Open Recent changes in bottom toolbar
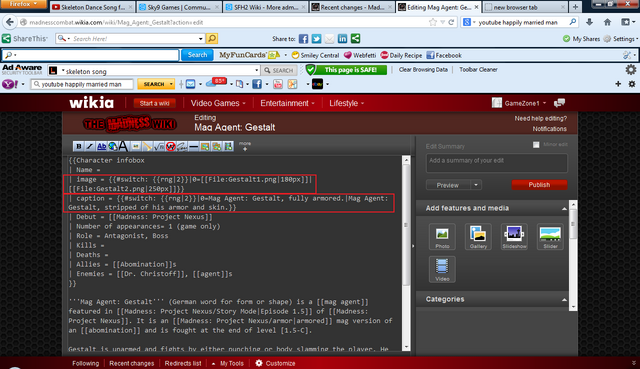Screen dimensions: 640x369 (131, 363)
